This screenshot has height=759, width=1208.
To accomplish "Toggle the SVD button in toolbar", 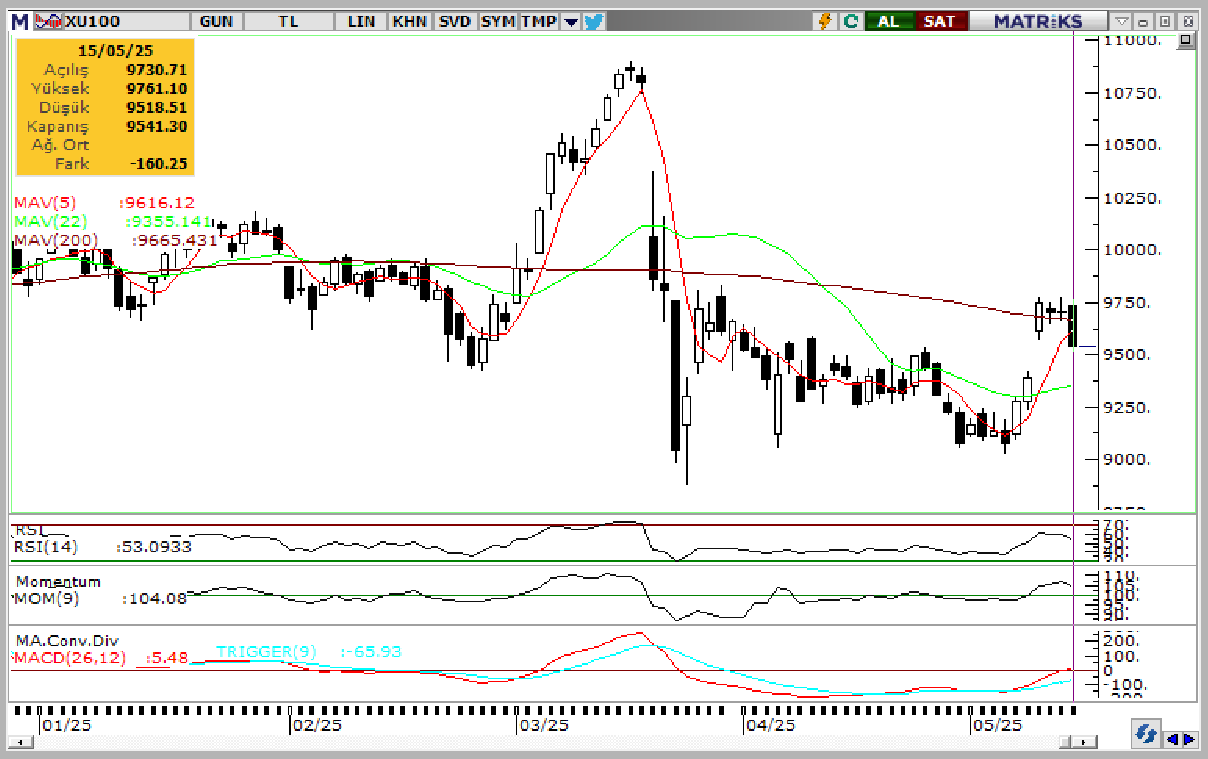I will click(x=454, y=21).
